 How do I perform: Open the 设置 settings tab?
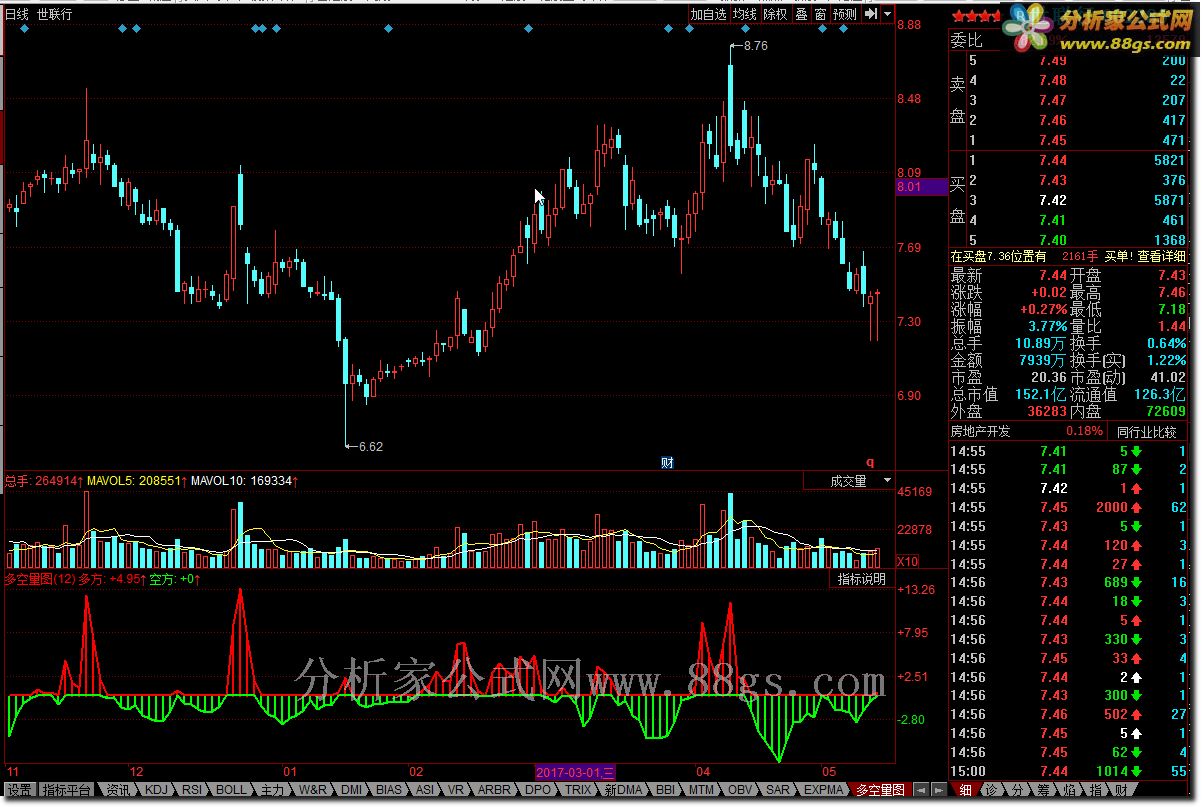[x=20, y=790]
